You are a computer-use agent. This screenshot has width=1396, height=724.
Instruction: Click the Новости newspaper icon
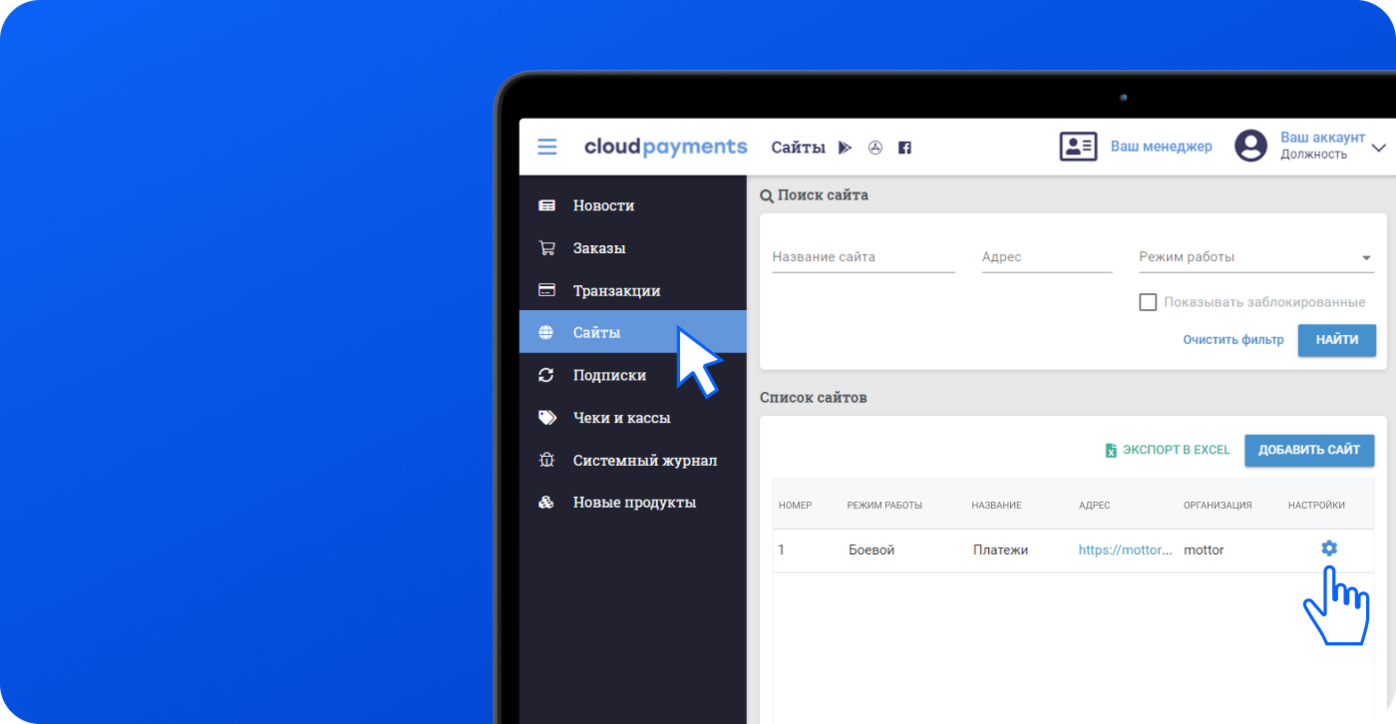(546, 205)
